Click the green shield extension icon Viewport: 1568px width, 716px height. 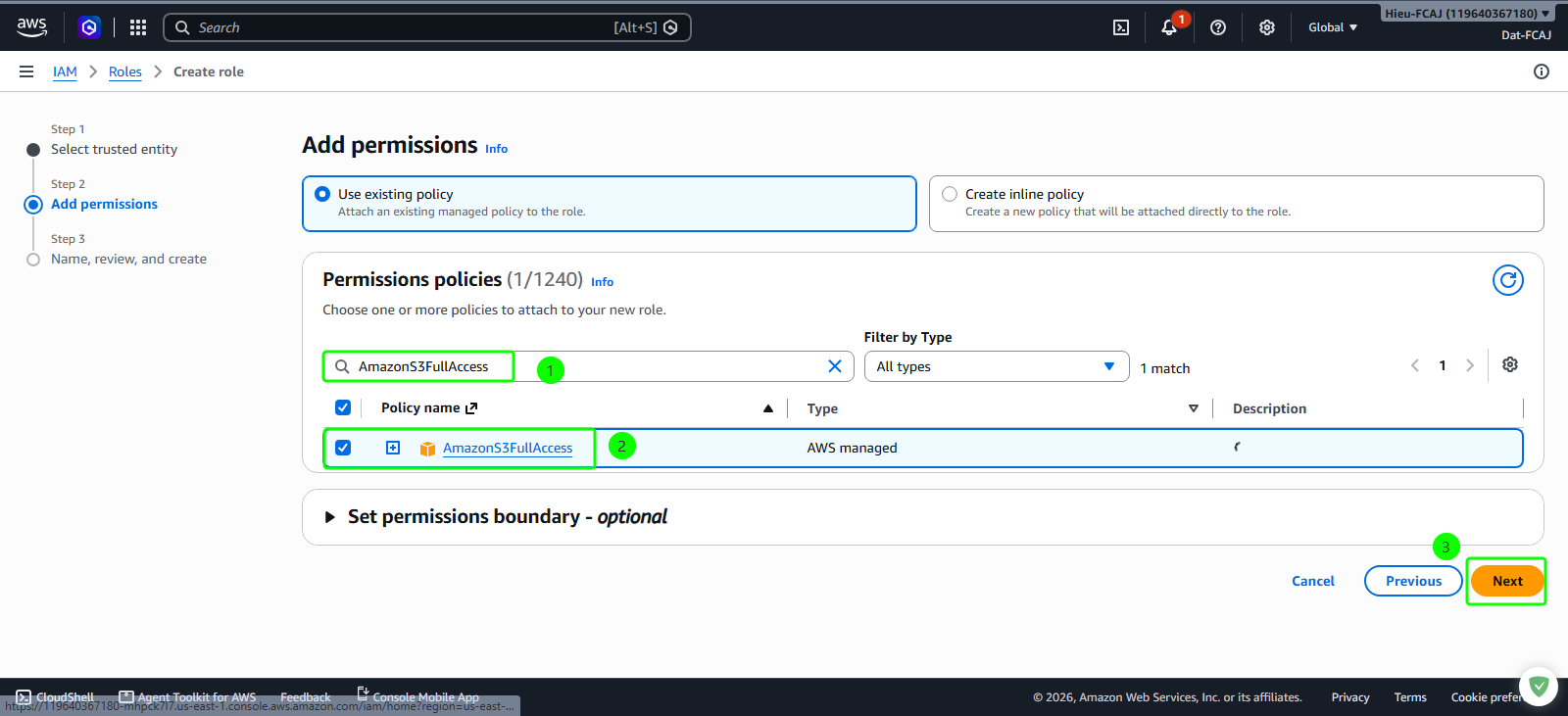point(1539,687)
